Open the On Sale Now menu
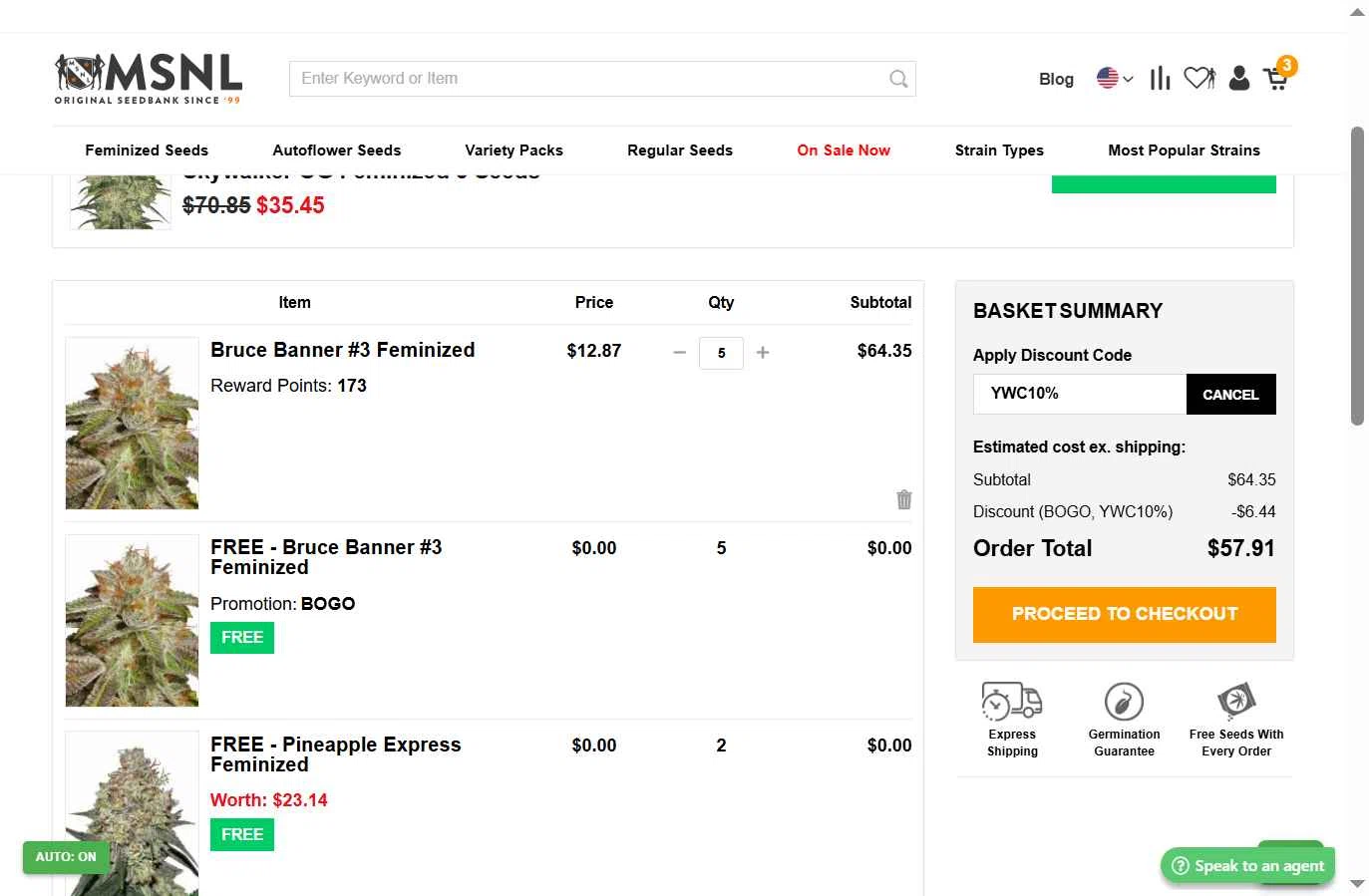The width and height of the screenshot is (1369, 896). coord(844,150)
